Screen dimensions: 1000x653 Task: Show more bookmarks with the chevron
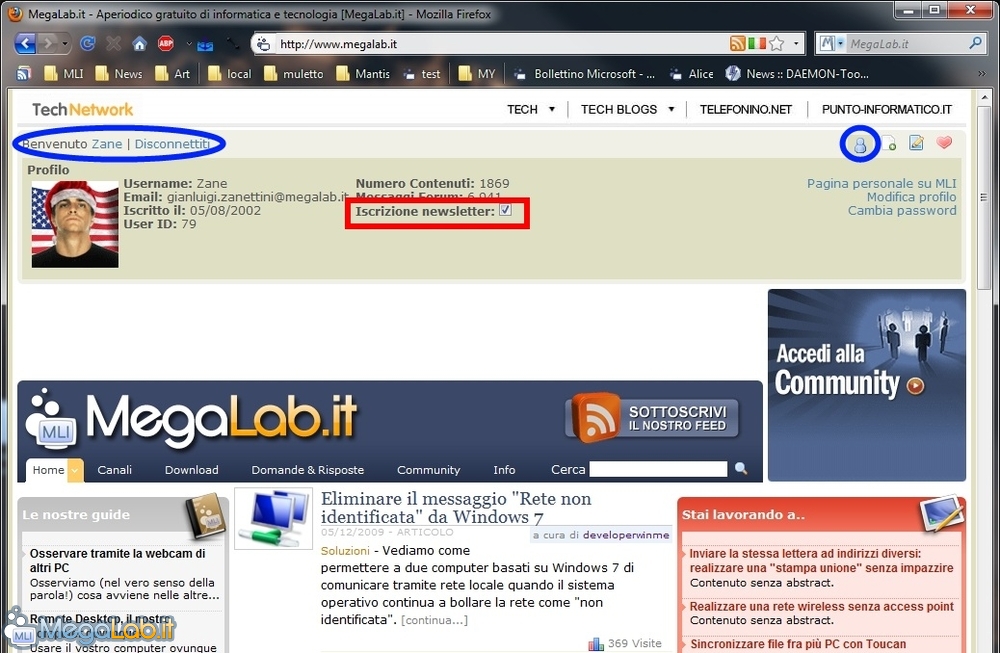pyautogui.click(x=982, y=74)
